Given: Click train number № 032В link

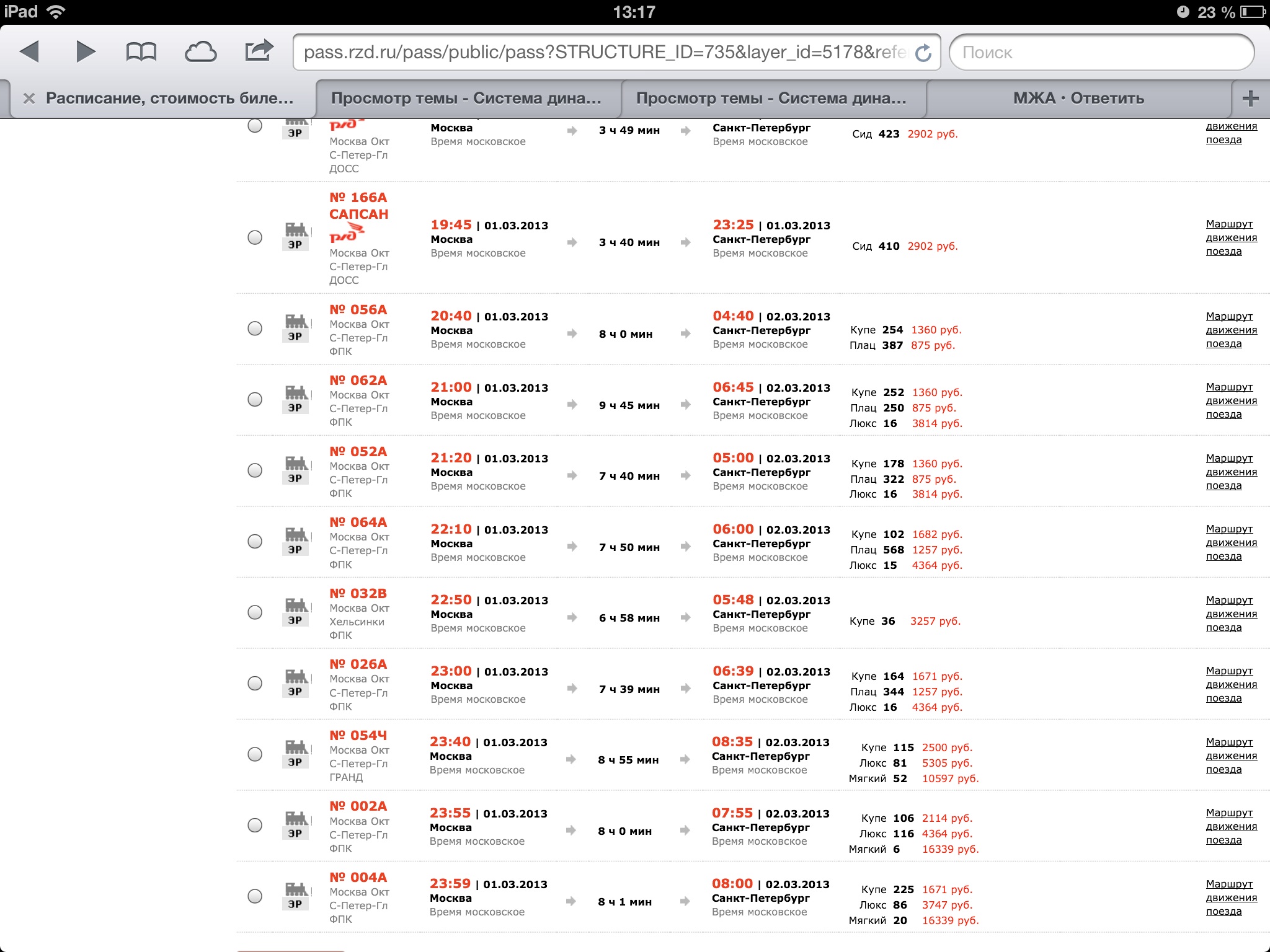Looking at the screenshot, I should pos(358,593).
